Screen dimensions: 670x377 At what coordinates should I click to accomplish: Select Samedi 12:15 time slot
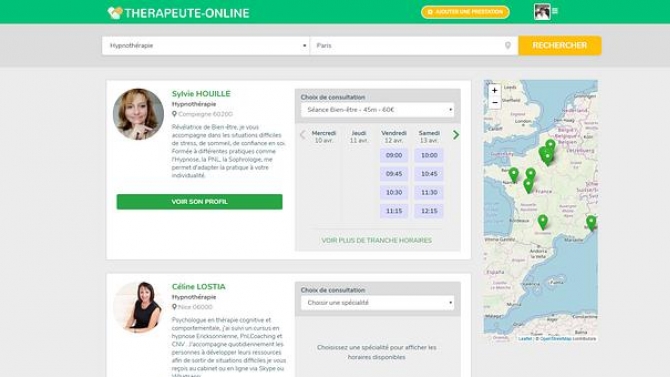coord(429,211)
